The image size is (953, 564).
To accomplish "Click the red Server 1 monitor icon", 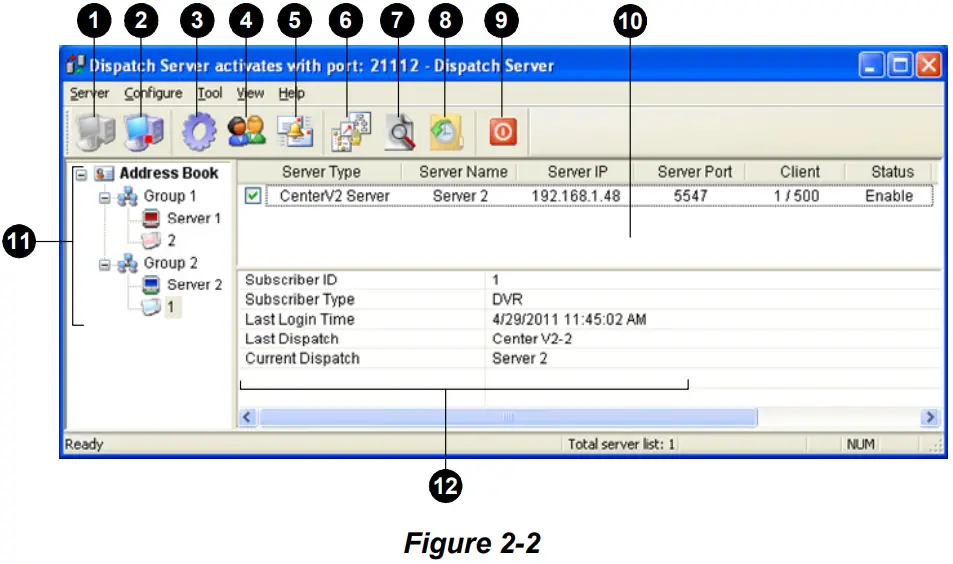I will (151, 218).
